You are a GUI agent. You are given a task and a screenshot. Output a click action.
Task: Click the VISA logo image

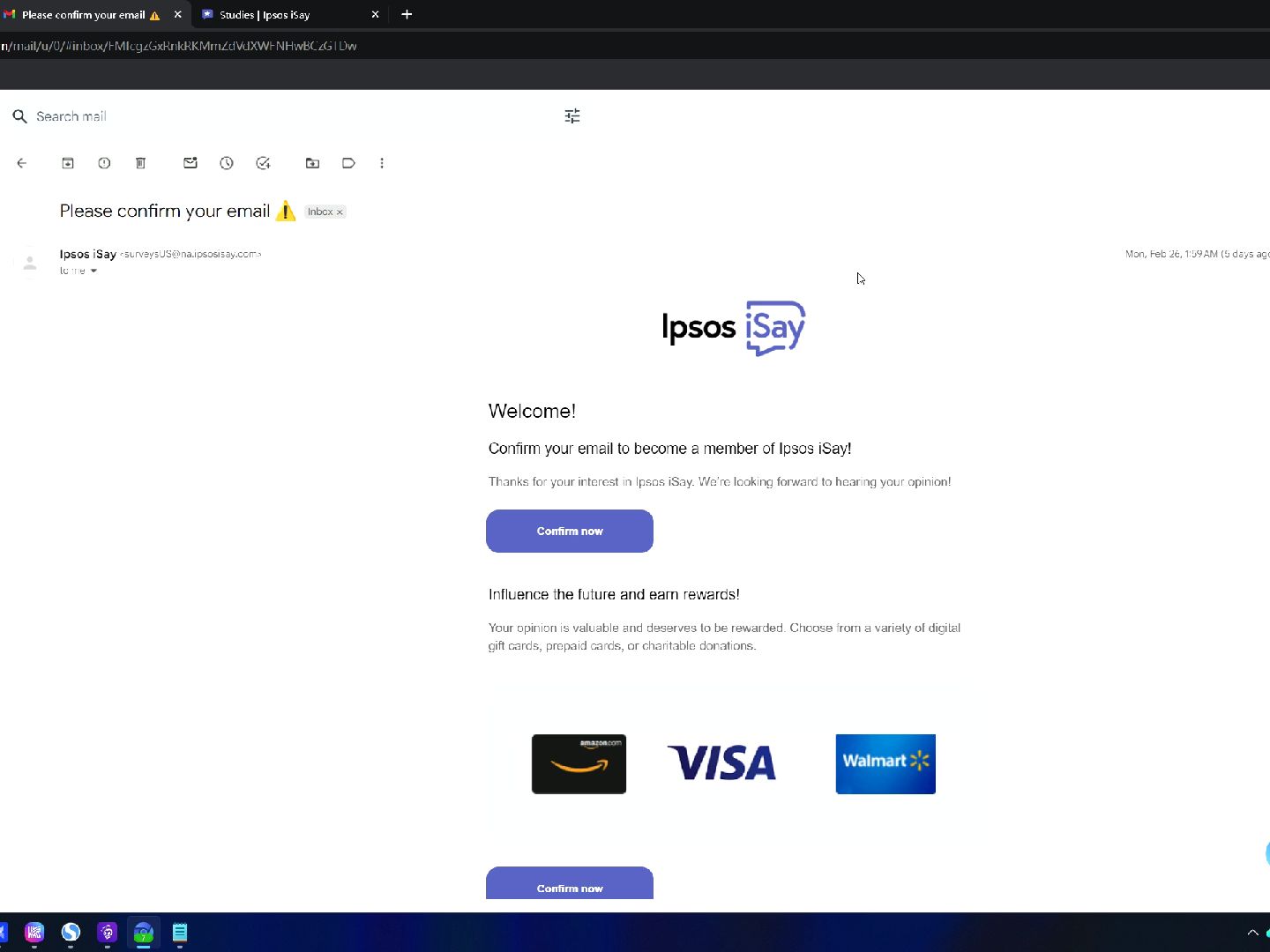pyautogui.click(x=722, y=763)
